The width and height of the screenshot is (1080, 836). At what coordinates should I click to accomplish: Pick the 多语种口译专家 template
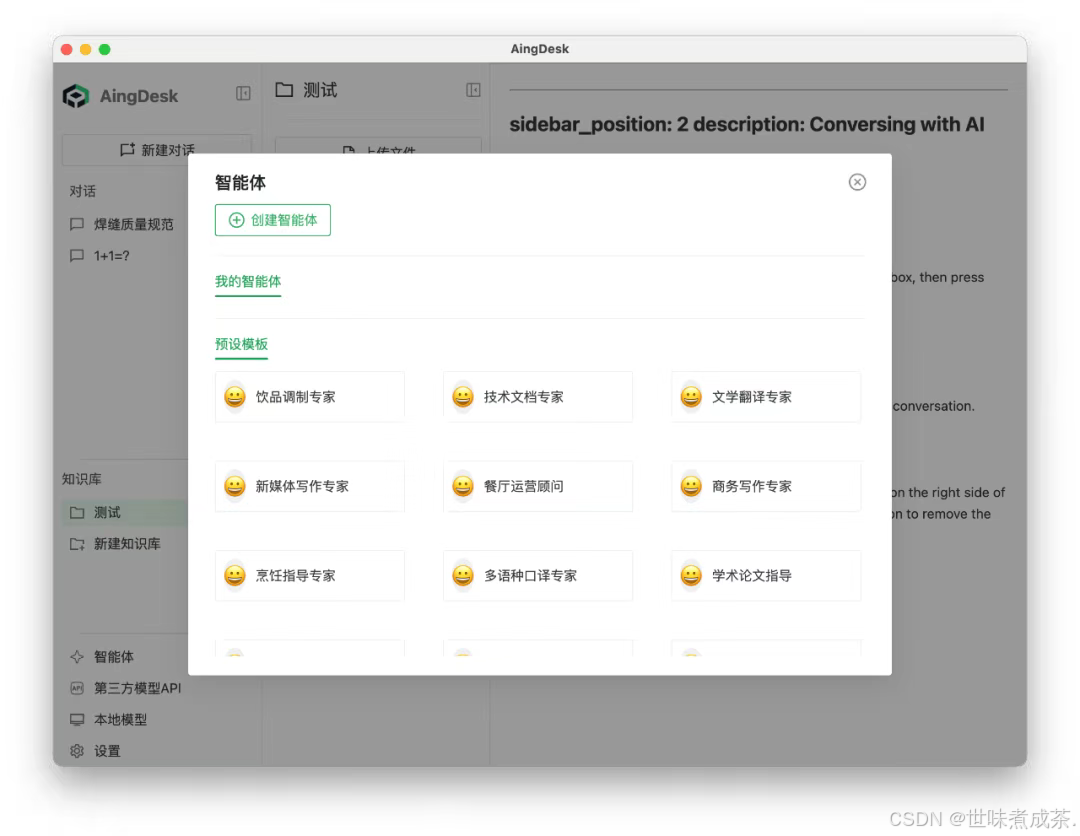(x=538, y=576)
